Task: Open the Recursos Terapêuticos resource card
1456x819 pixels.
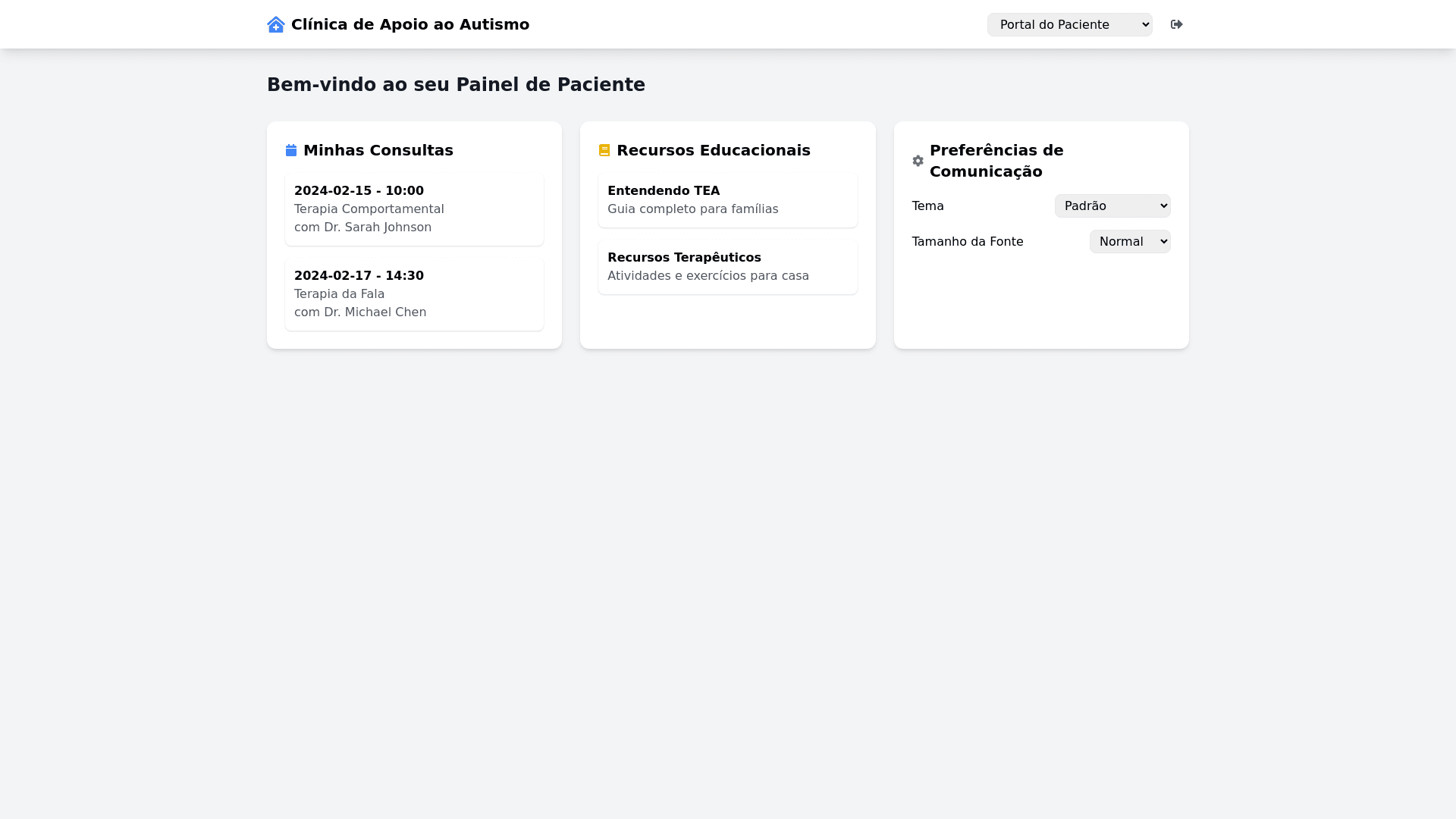Action: 727,266
